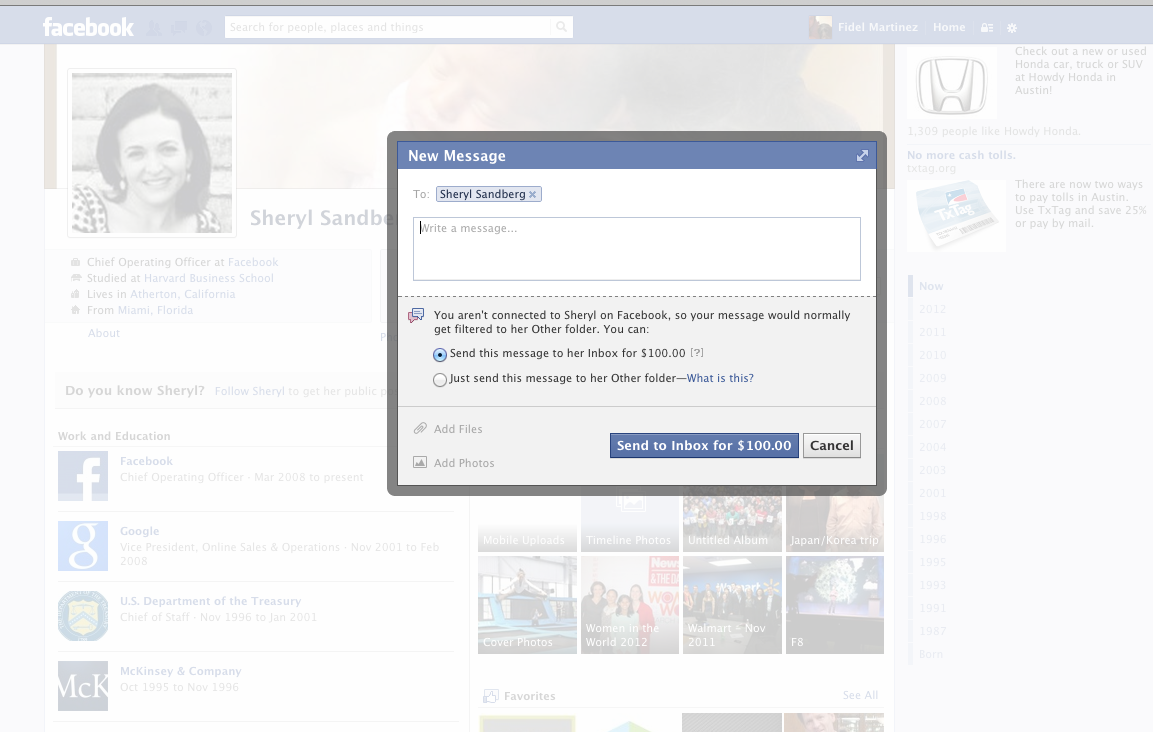Click the Google workplace logo icon
Screen dimensions: 1153x732
pyautogui.click(x=83, y=546)
